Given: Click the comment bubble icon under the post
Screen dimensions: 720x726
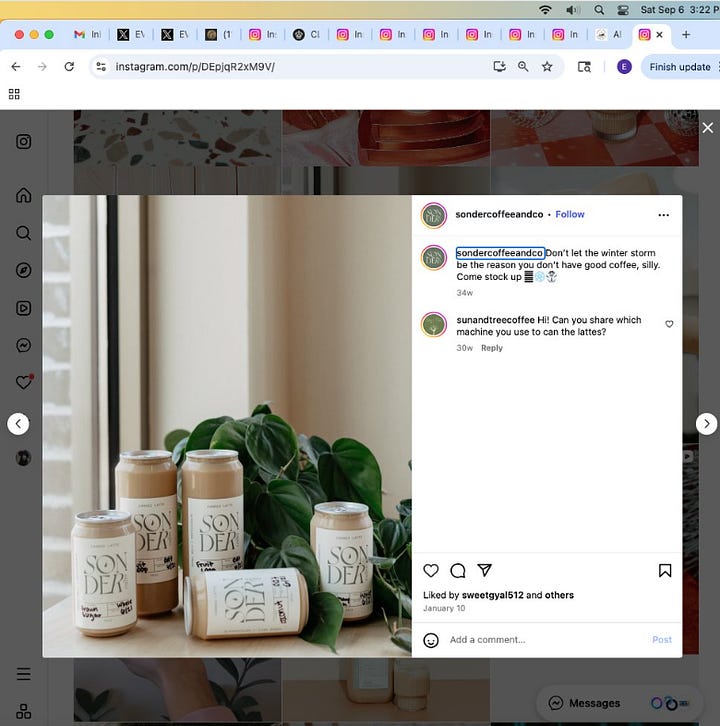Looking at the screenshot, I should coord(457,570).
